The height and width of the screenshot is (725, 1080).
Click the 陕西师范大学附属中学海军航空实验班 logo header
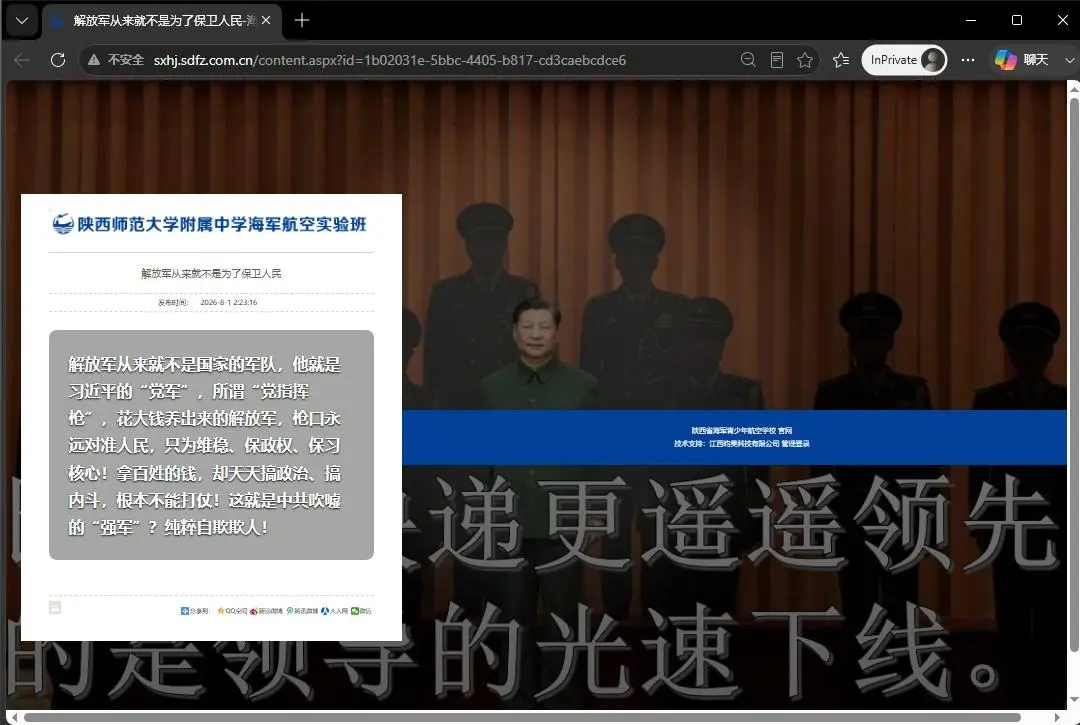coord(209,224)
